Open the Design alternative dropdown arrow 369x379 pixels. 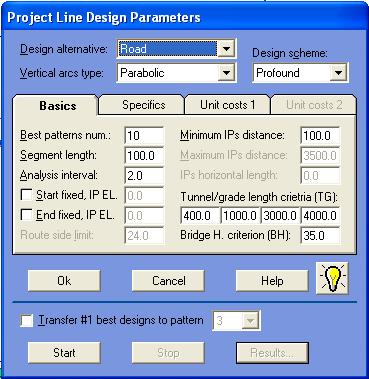tap(226, 49)
